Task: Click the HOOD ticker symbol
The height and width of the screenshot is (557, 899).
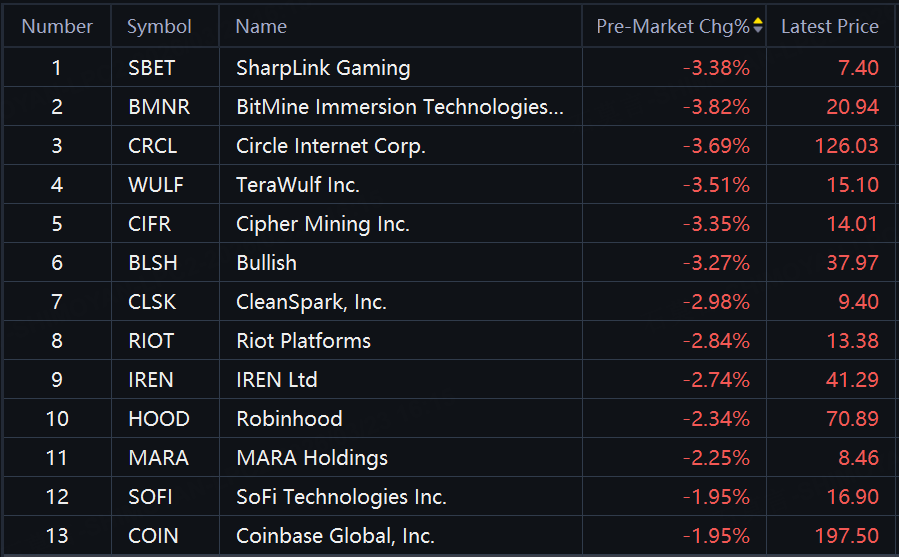Action: (x=159, y=419)
